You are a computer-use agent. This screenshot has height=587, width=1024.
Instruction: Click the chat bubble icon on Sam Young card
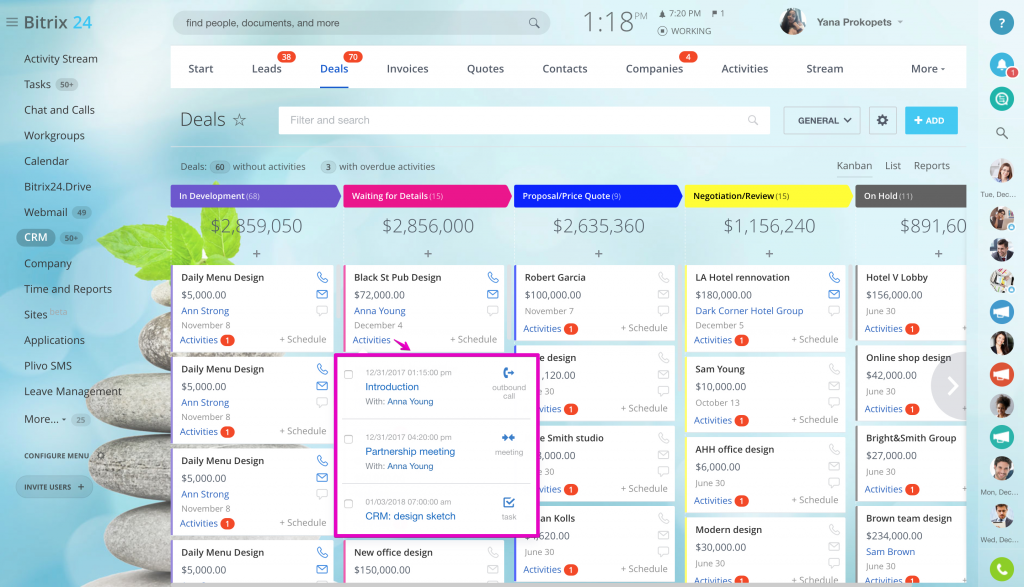834,402
